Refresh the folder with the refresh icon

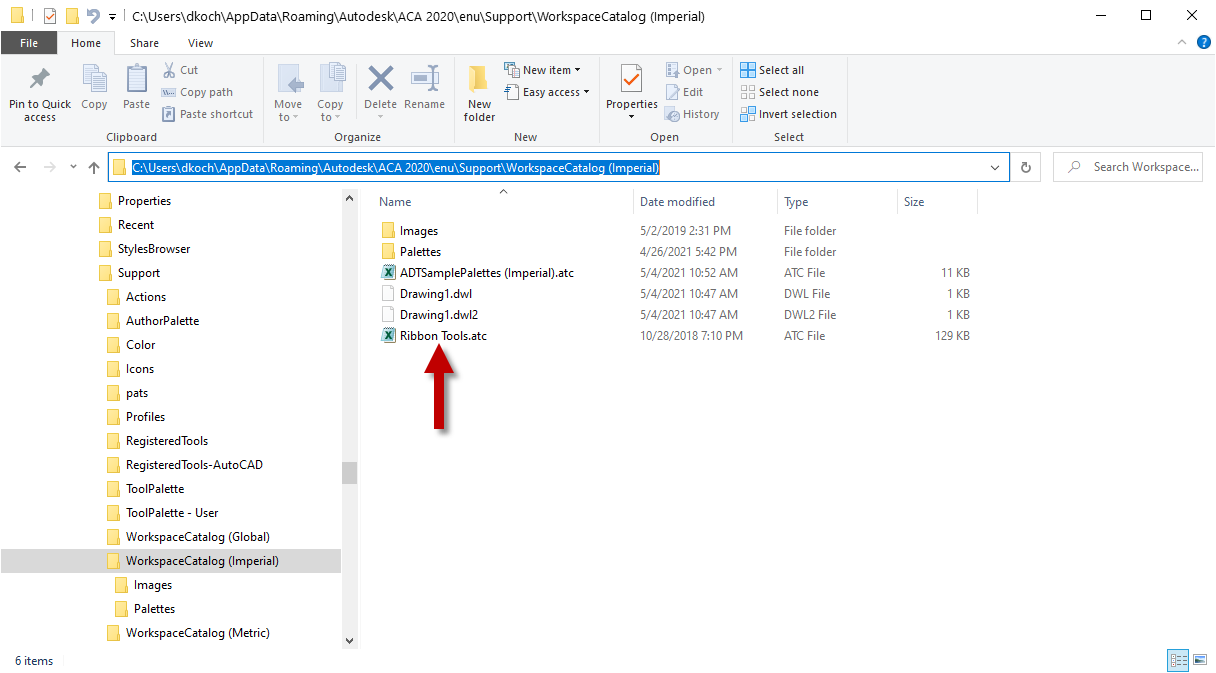click(1026, 166)
